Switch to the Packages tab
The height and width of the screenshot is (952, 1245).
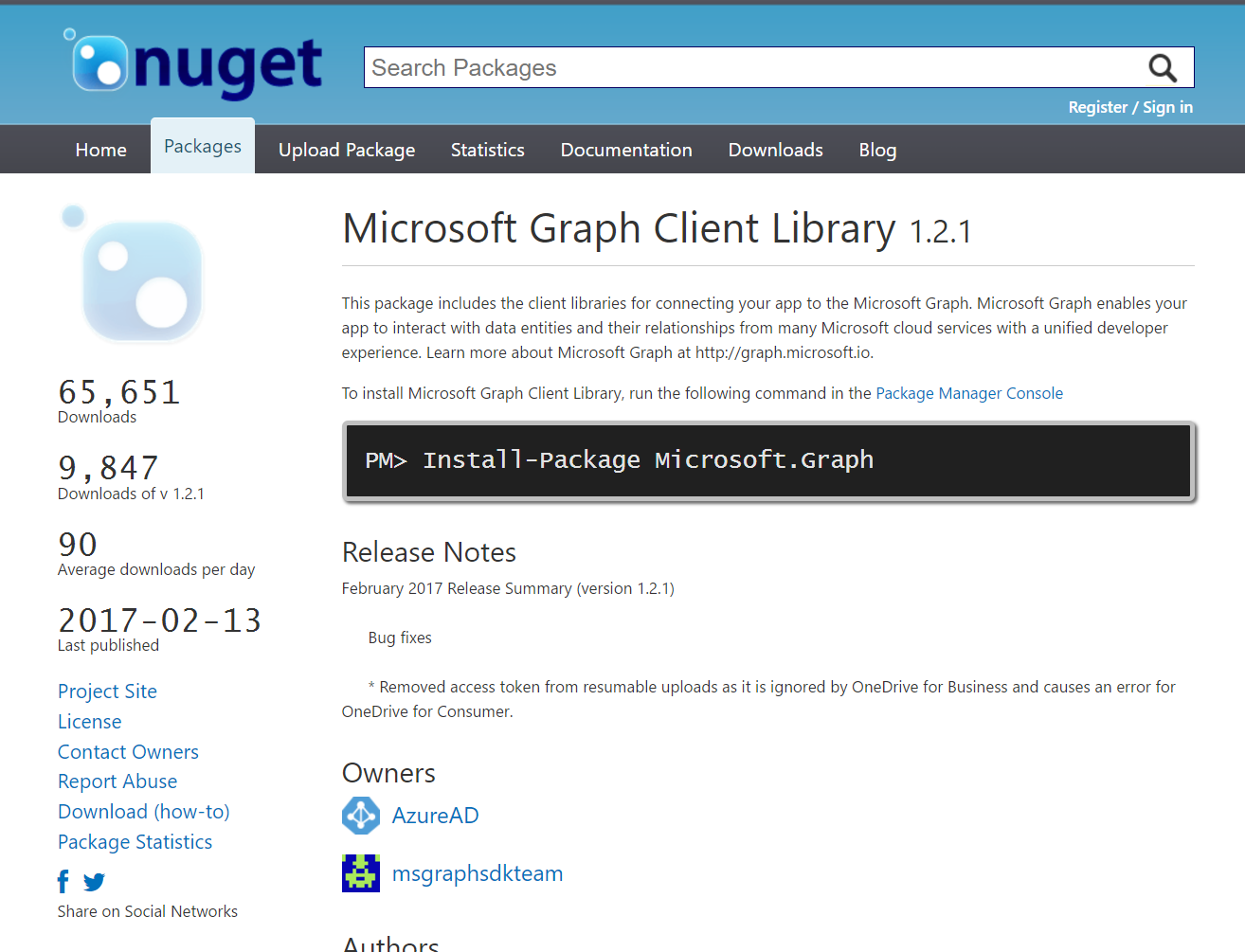click(x=203, y=147)
